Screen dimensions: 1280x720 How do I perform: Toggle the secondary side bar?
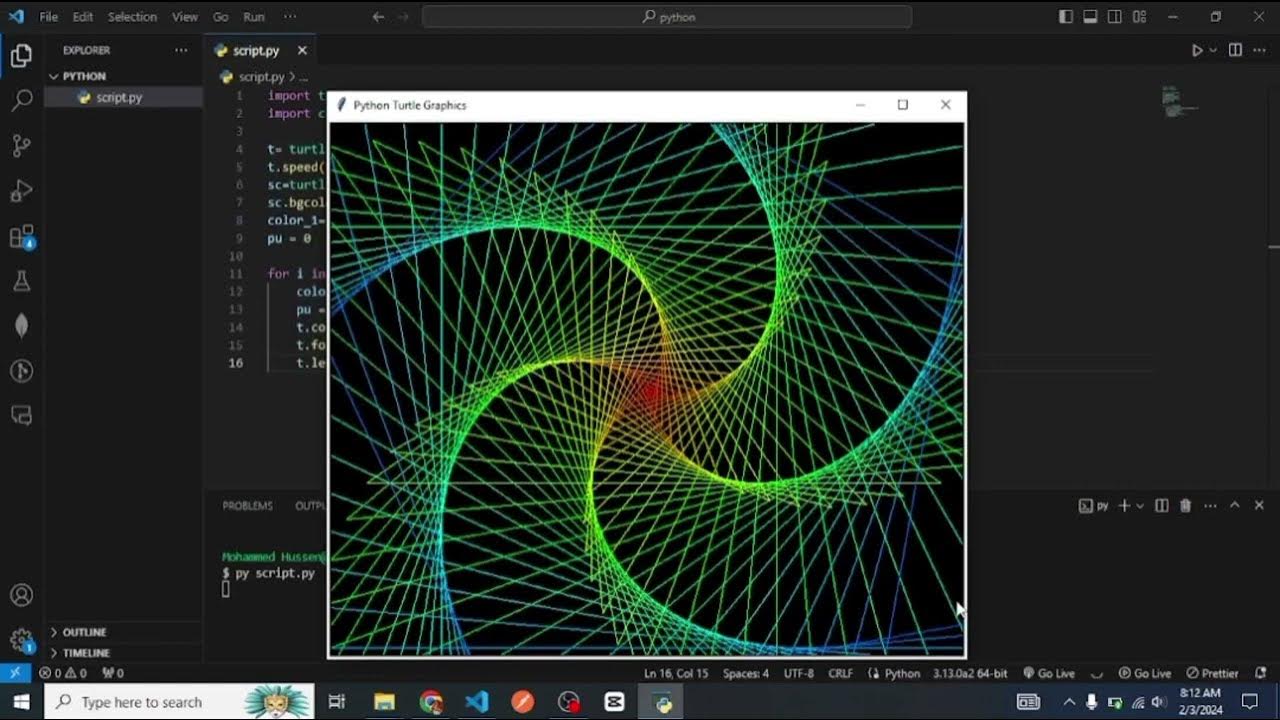coord(1115,17)
